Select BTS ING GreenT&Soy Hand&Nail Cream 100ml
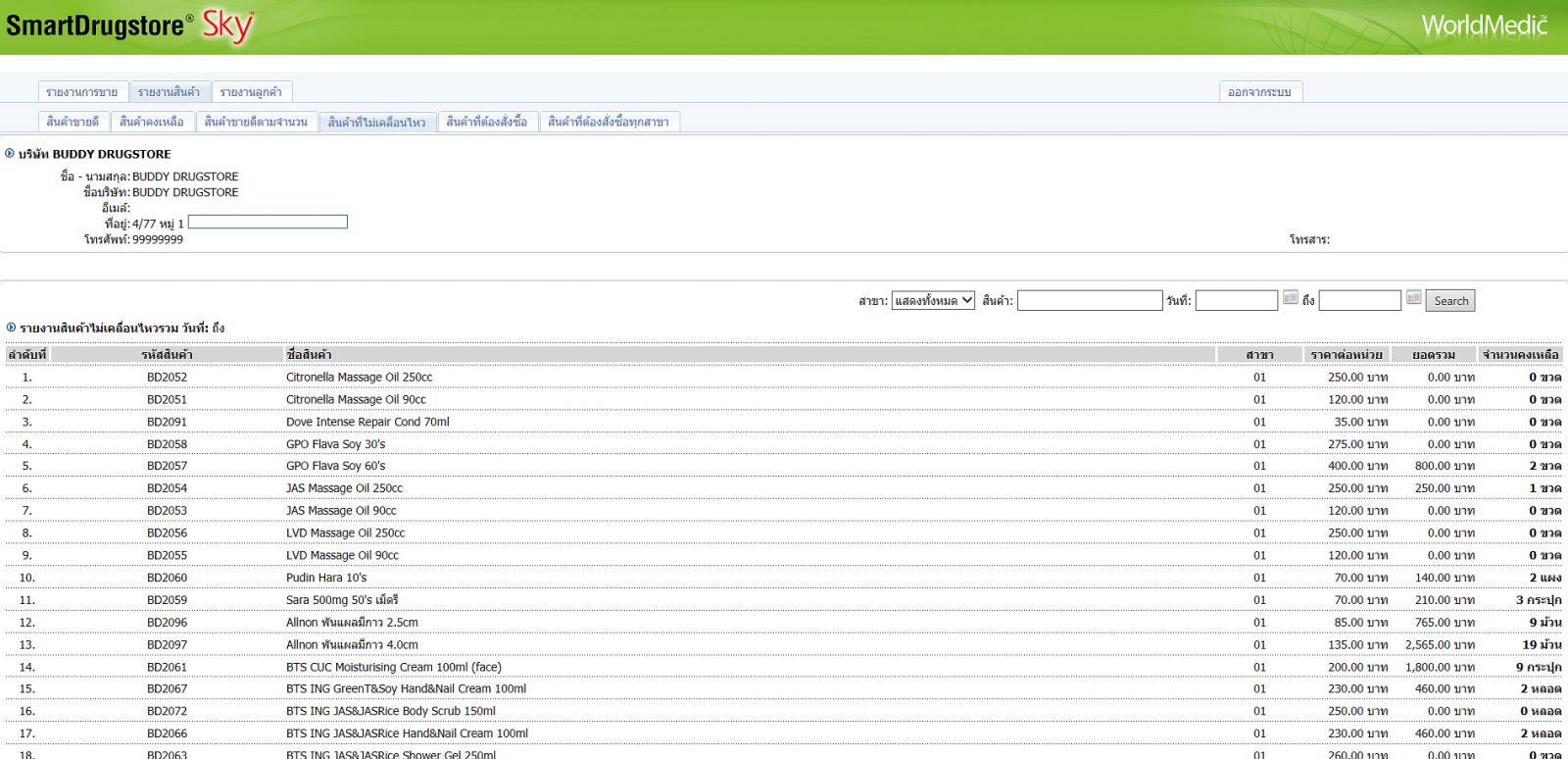 pos(406,688)
